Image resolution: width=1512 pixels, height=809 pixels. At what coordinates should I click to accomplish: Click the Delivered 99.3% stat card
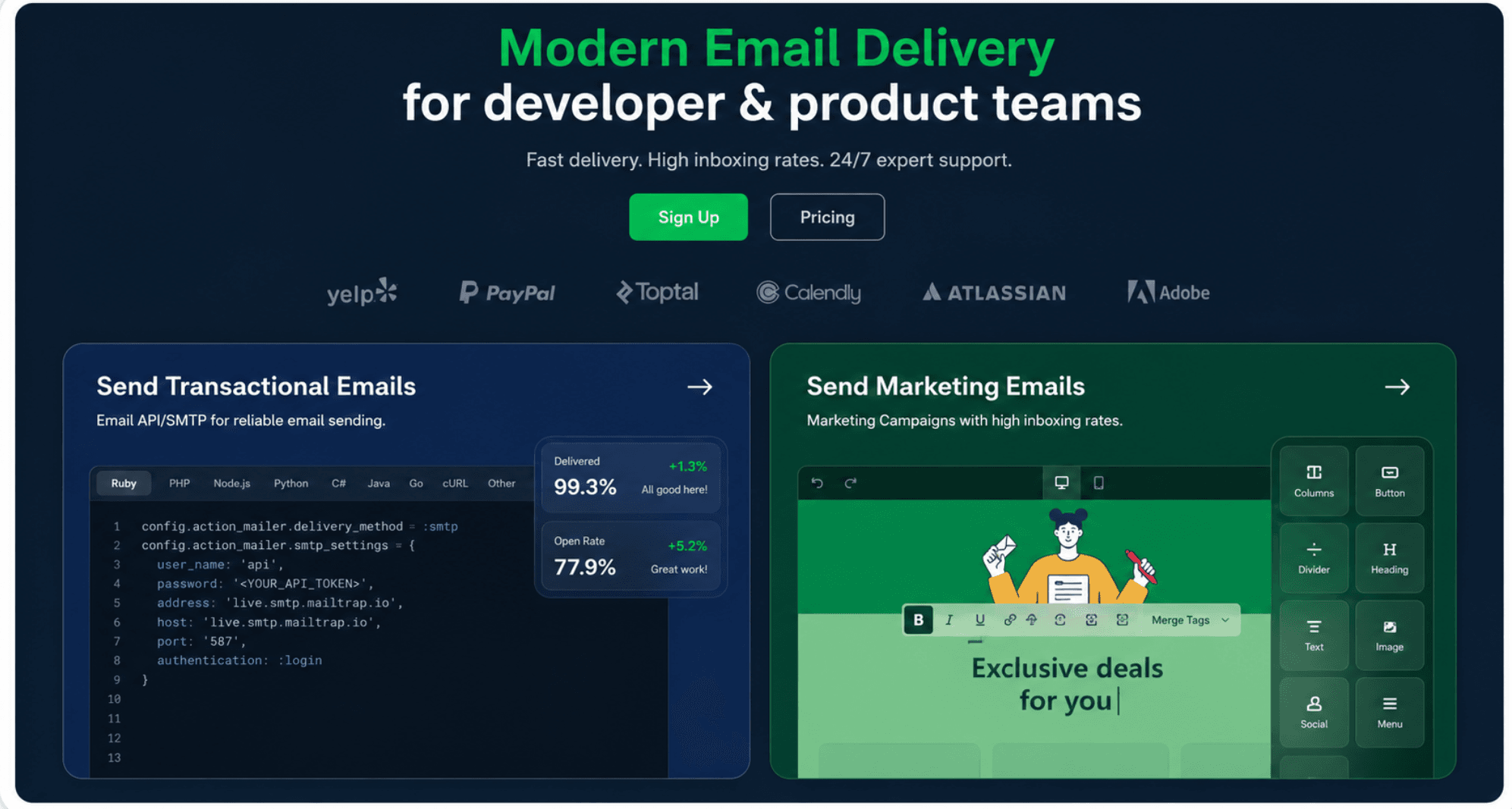(x=630, y=478)
